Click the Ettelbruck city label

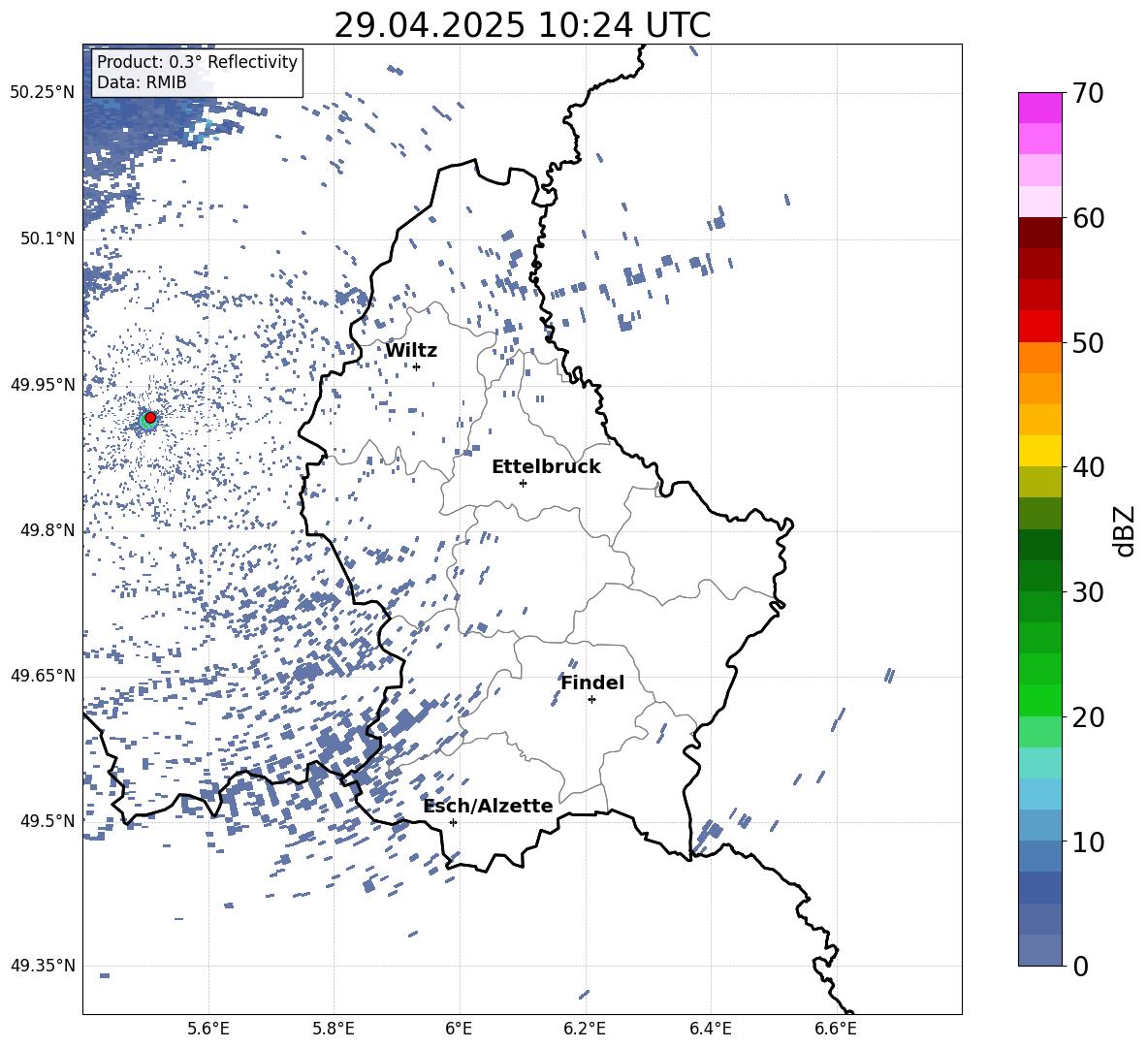pyautogui.click(x=546, y=467)
